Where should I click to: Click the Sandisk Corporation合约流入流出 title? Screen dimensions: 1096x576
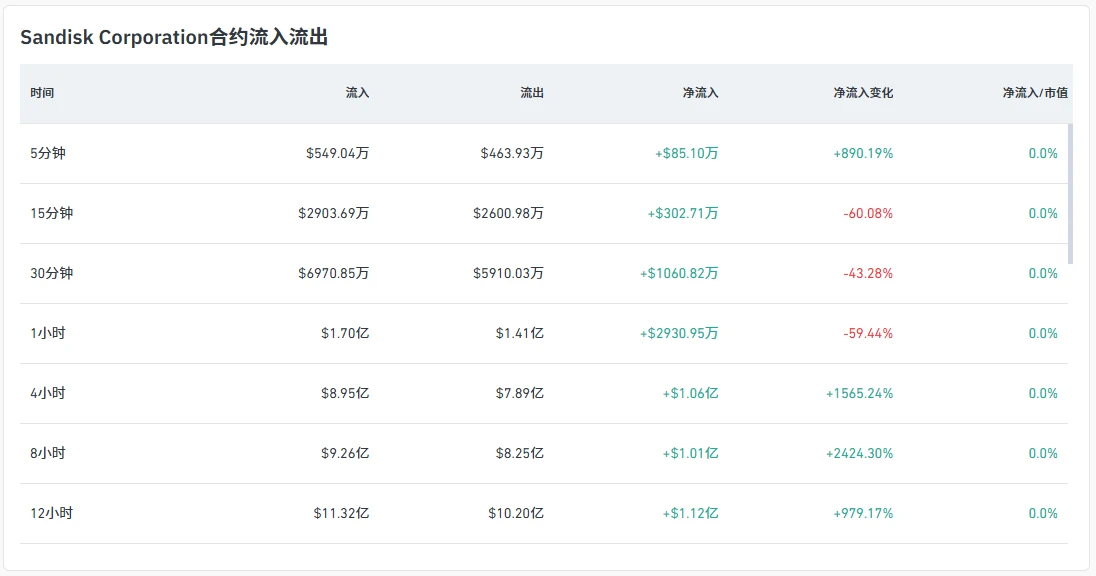click(174, 37)
